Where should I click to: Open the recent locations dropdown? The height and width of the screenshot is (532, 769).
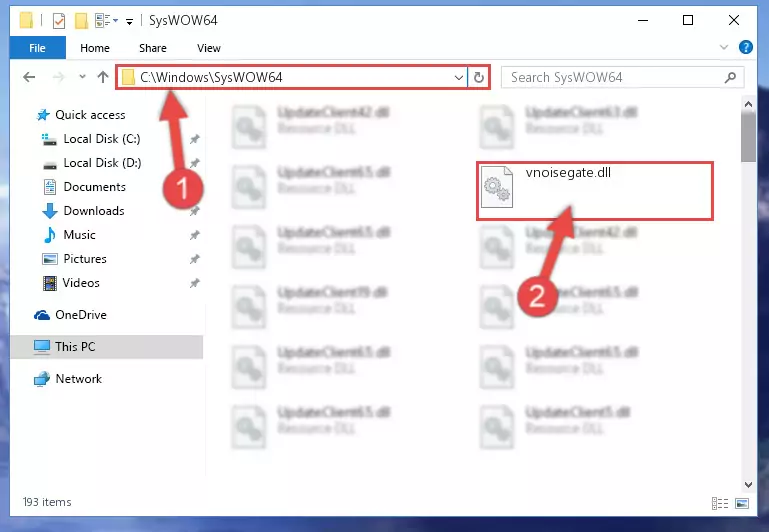[x=82, y=76]
